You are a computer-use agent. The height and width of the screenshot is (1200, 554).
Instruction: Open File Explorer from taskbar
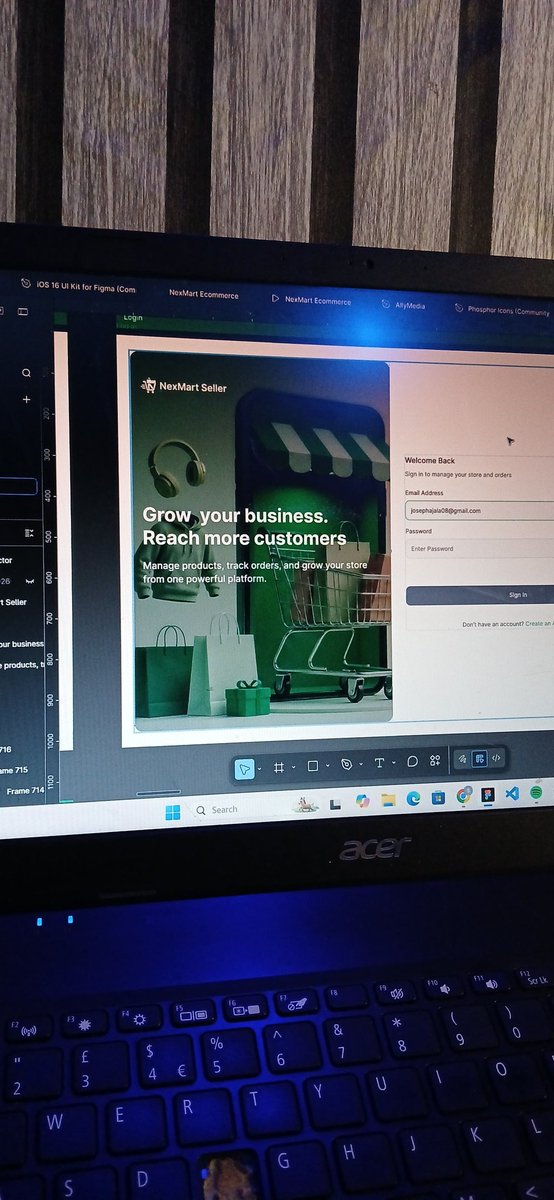coord(387,800)
